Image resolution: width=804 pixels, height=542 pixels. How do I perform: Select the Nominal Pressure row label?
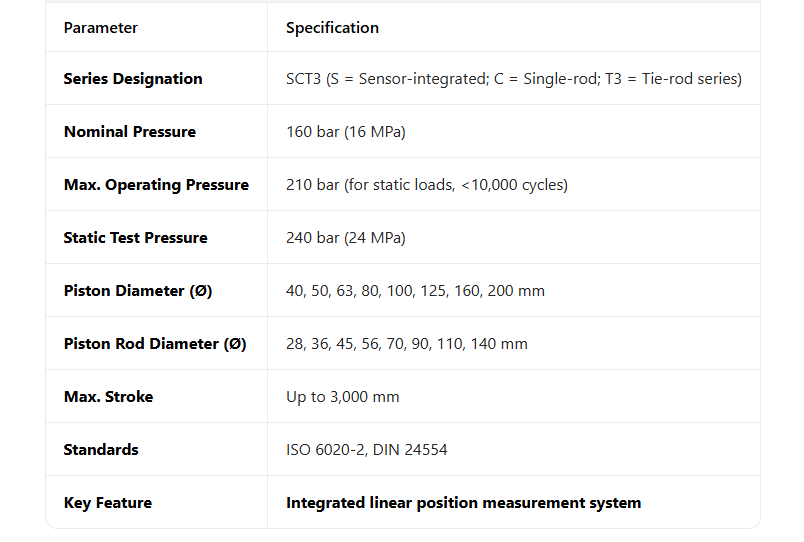coord(130,132)
